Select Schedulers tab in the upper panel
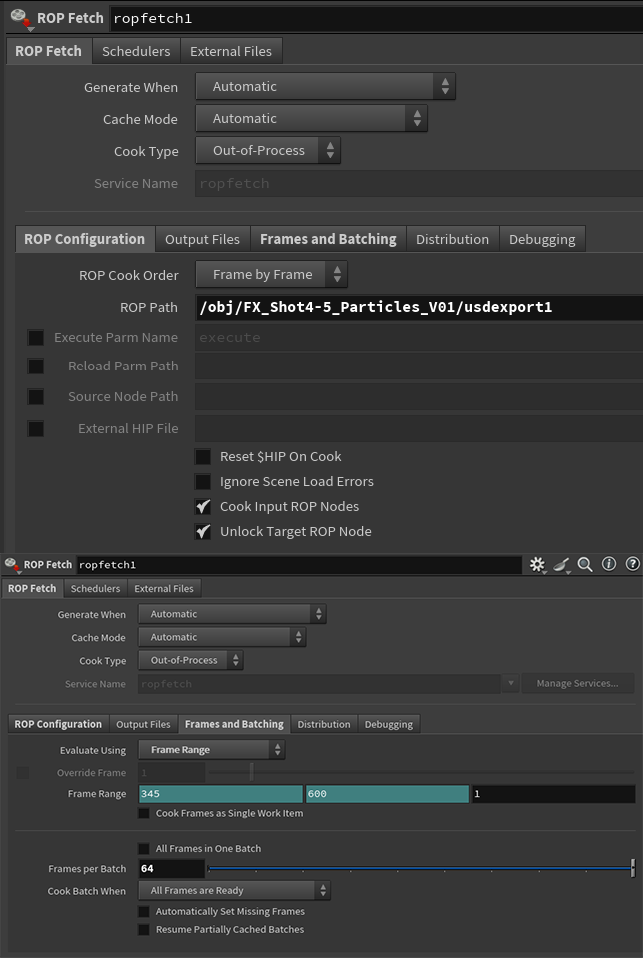Viewport: 643px width, 958px height. 135,51
